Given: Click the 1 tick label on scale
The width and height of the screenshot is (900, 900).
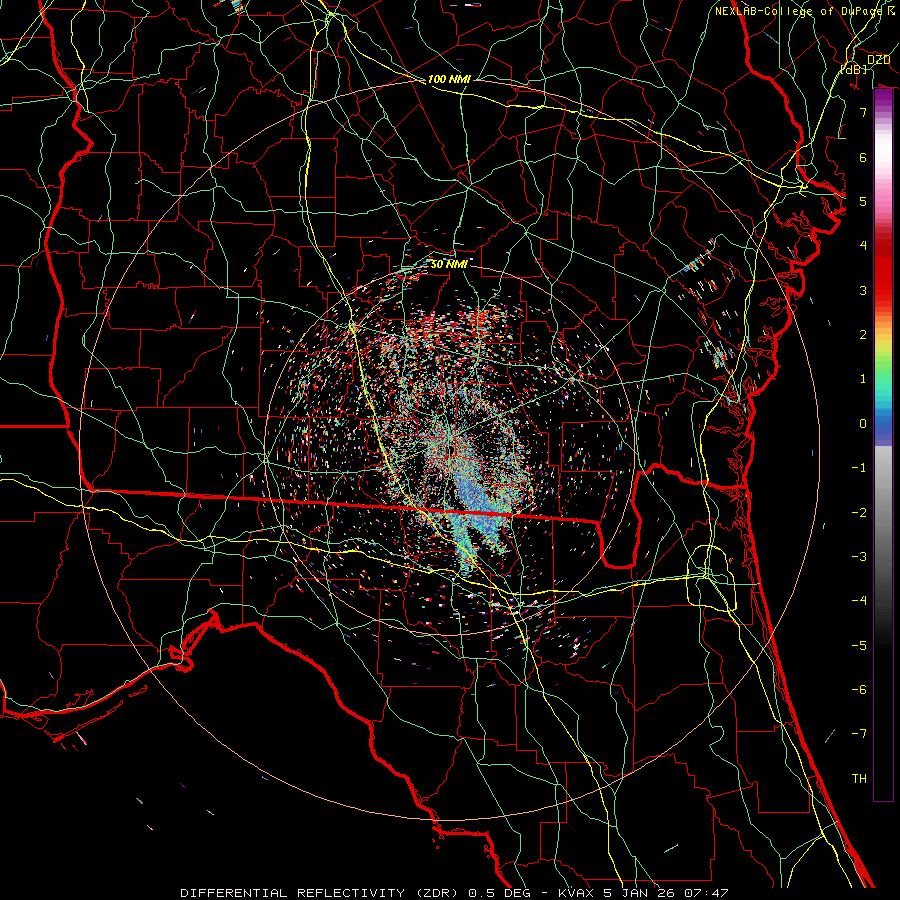Looking at the screenshot, I should tap(863, 379).
